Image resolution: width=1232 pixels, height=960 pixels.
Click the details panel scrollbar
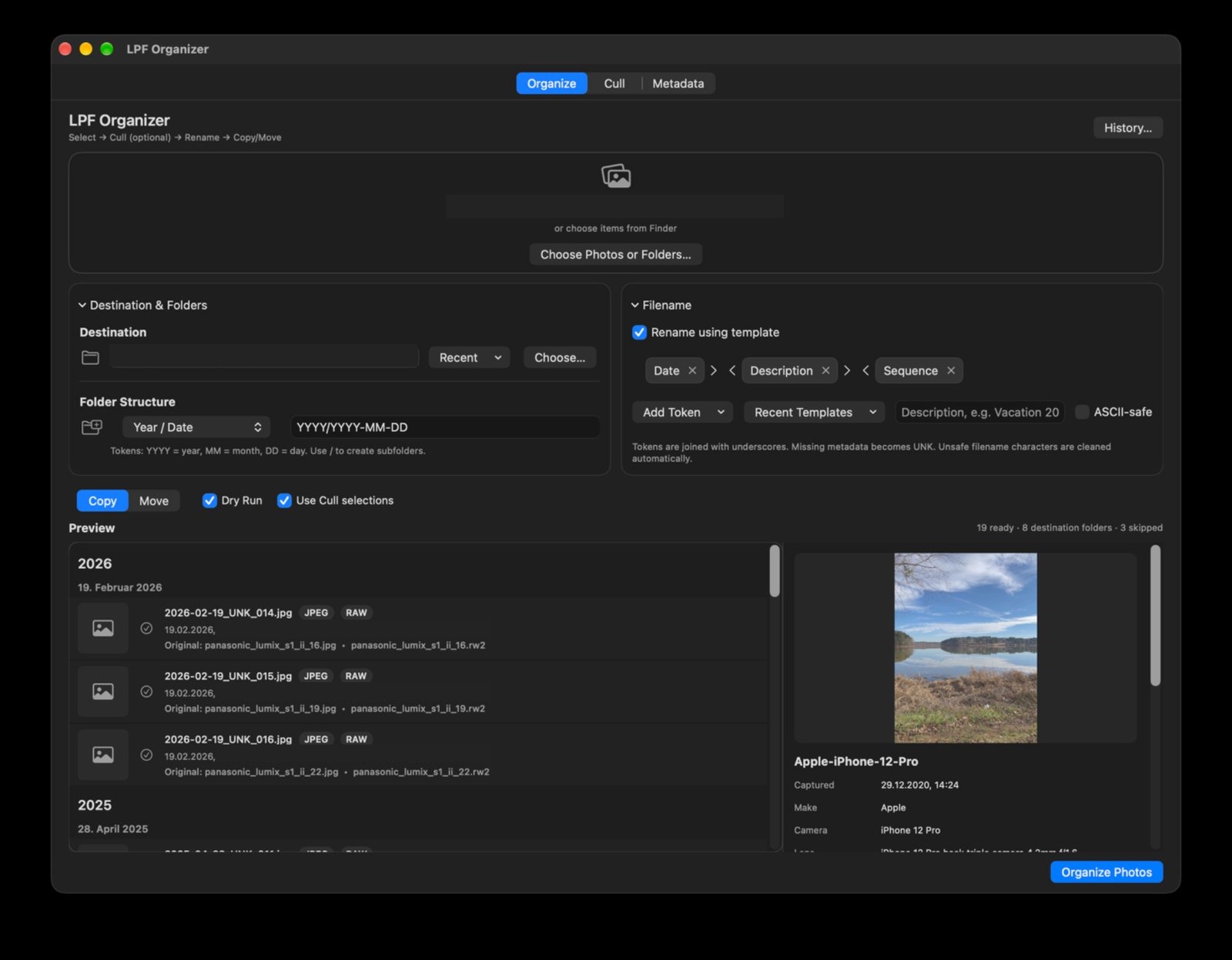(x=1155, y=616)
